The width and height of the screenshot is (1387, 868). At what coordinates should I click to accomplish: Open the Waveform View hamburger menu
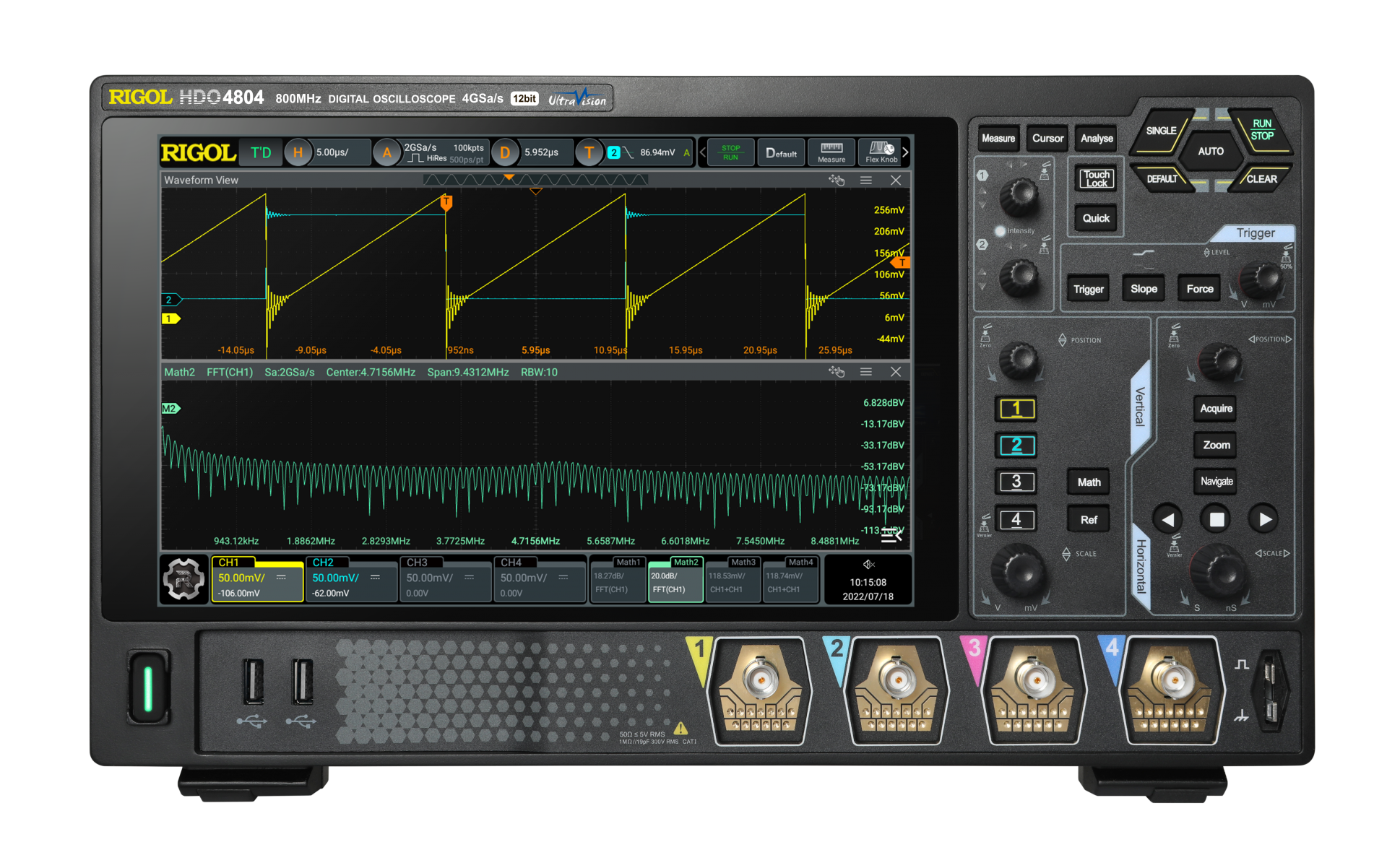(x=866, y=180)
